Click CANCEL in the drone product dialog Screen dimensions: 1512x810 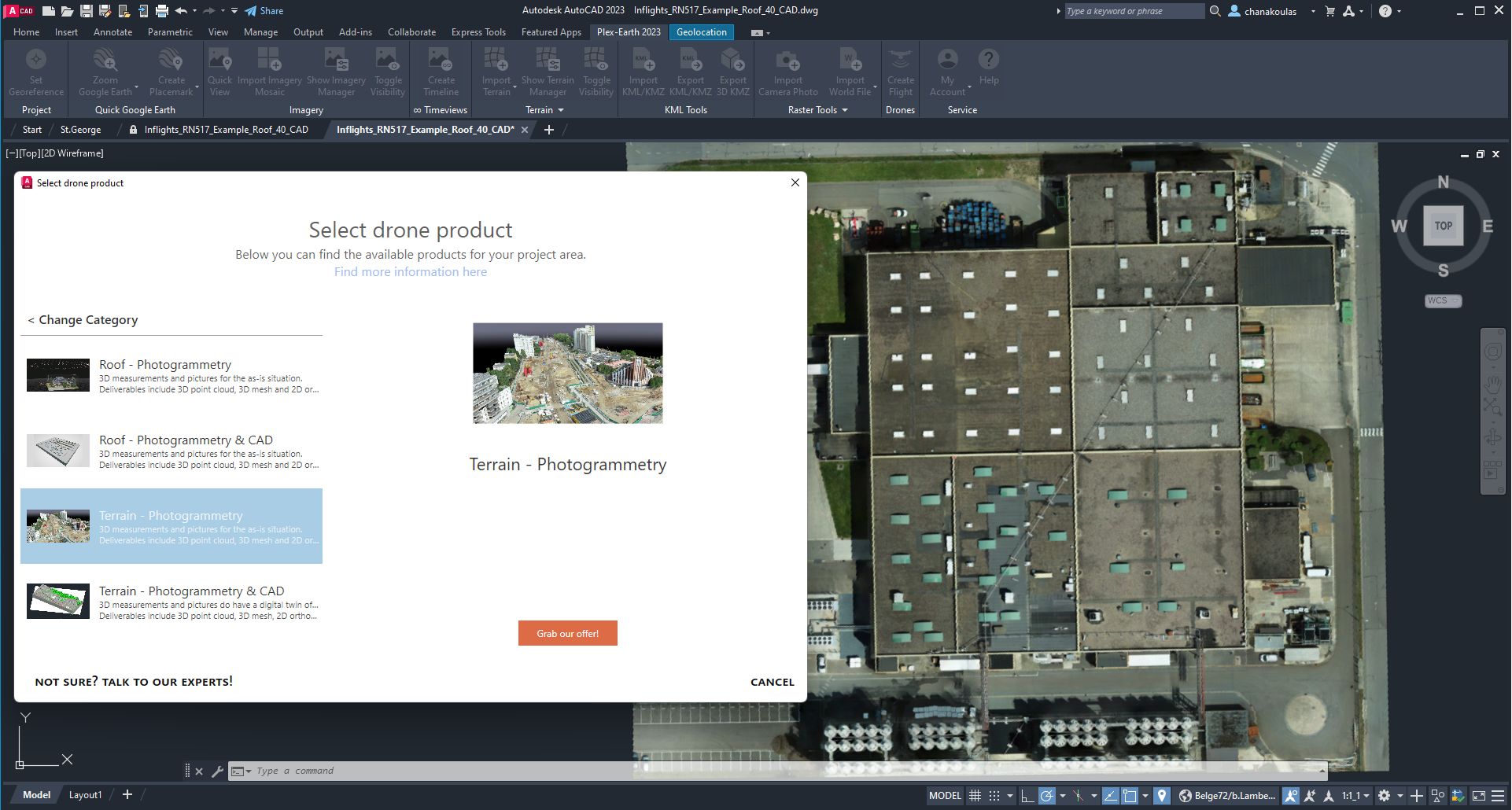pyautogui.click(x=772, y=683)
